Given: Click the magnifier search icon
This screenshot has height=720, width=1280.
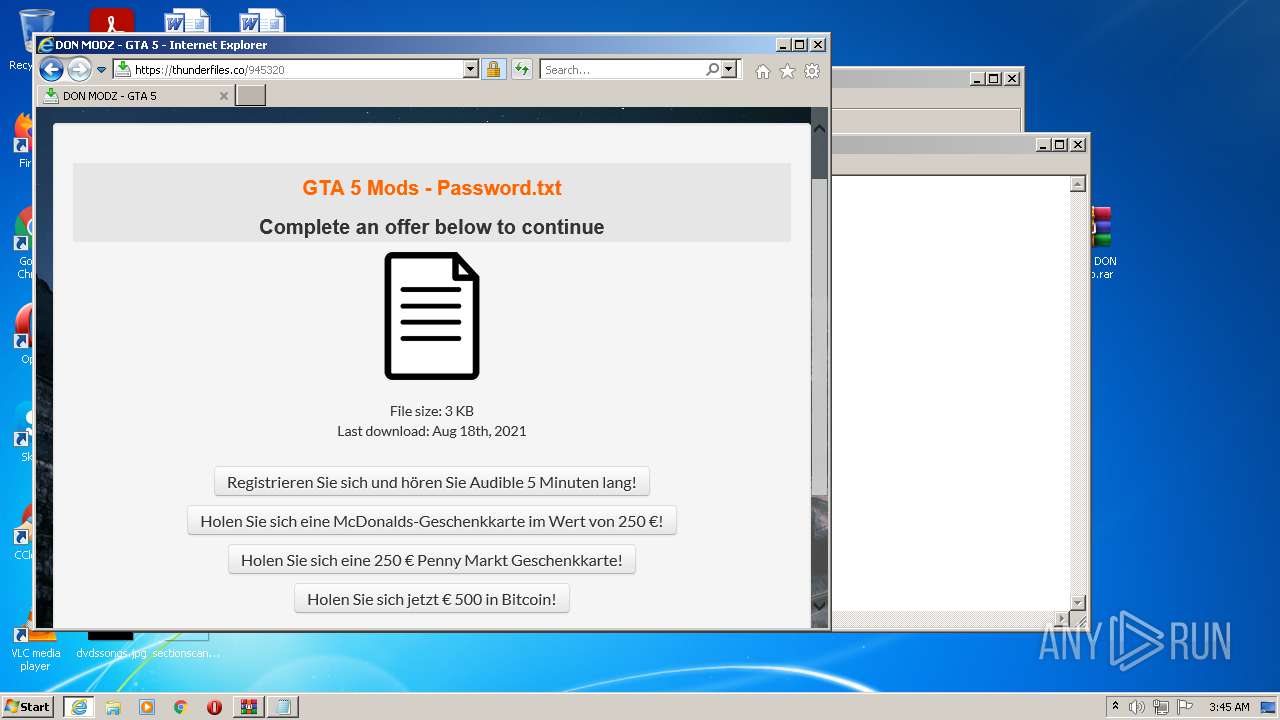Looking at the screenshot, I should click(712, 70).
